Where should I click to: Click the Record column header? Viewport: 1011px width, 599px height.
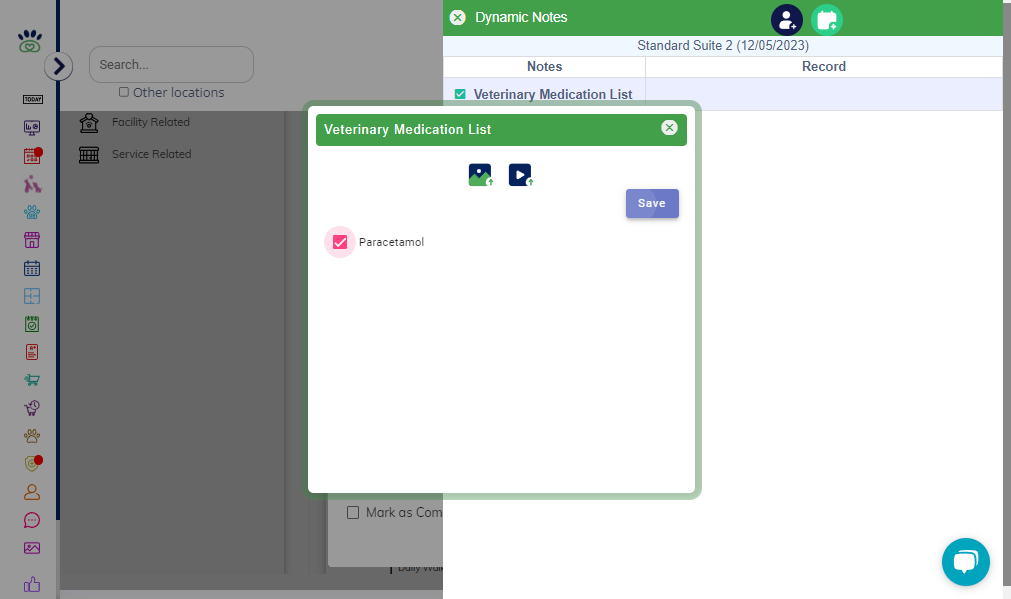(x=823, y=66)
